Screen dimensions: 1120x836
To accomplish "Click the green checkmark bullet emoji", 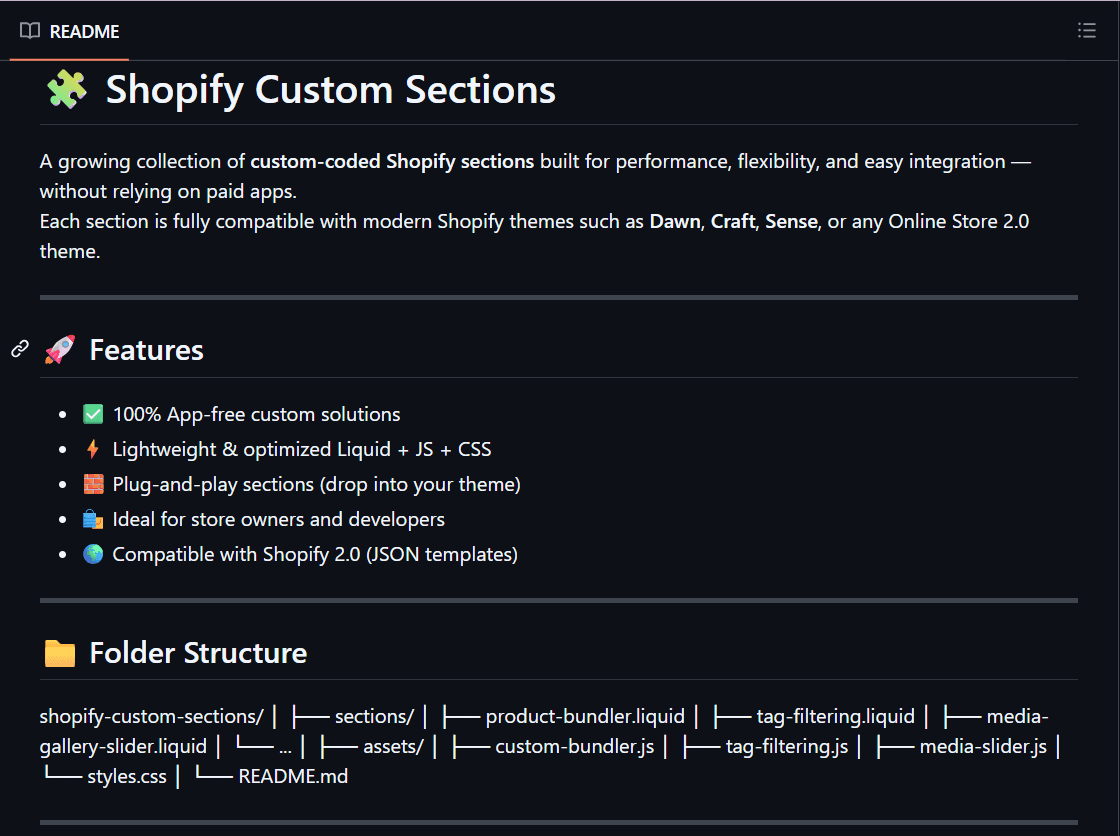I will [91, 413].
